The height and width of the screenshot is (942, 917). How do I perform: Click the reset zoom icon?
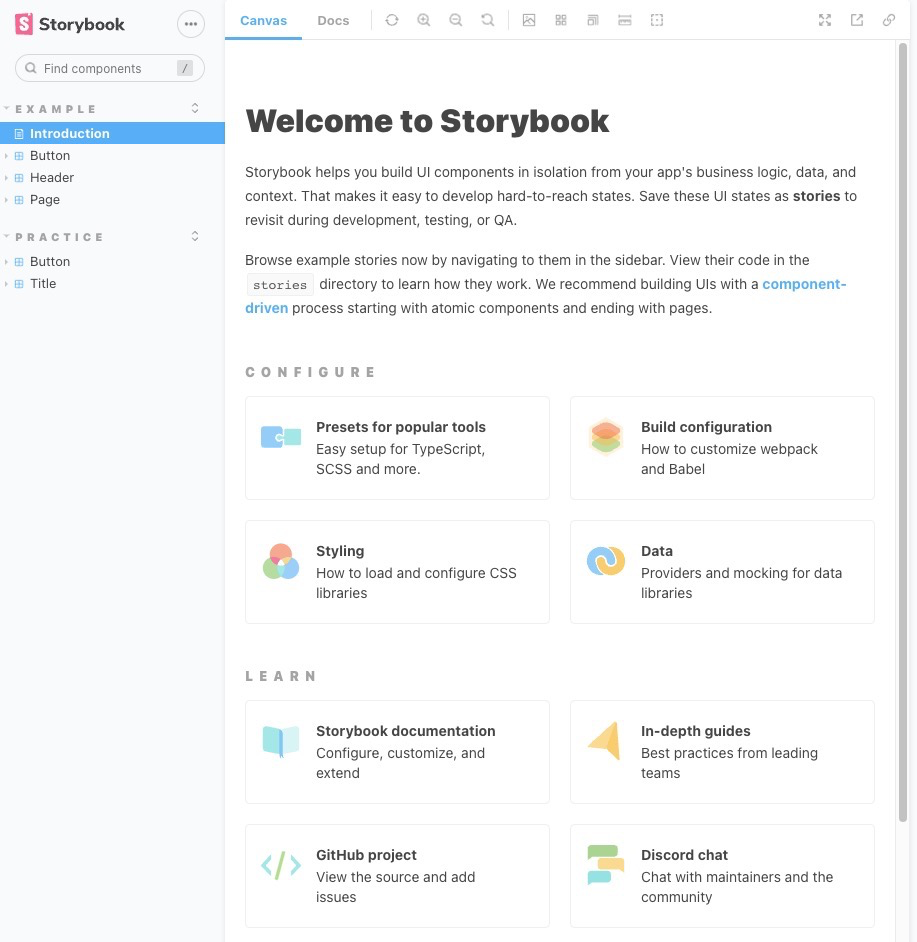(x=488, y=20)
